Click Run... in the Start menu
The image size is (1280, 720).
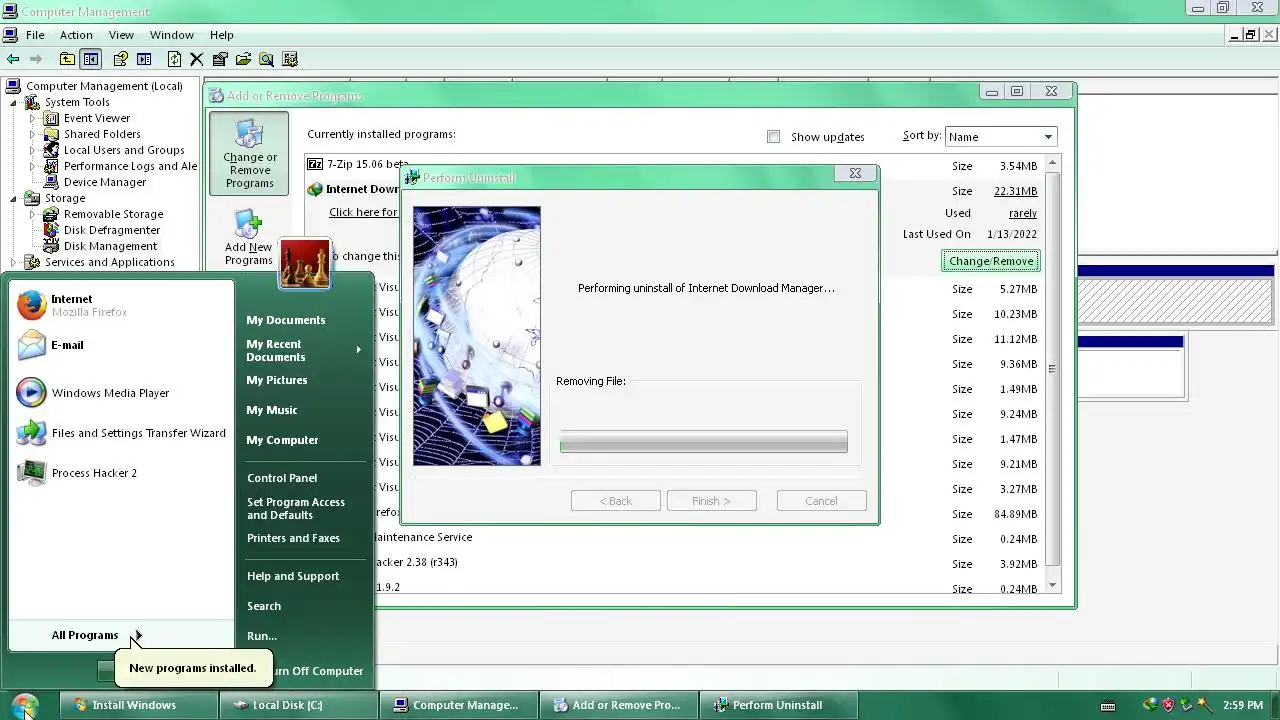(x=262, y=636)
